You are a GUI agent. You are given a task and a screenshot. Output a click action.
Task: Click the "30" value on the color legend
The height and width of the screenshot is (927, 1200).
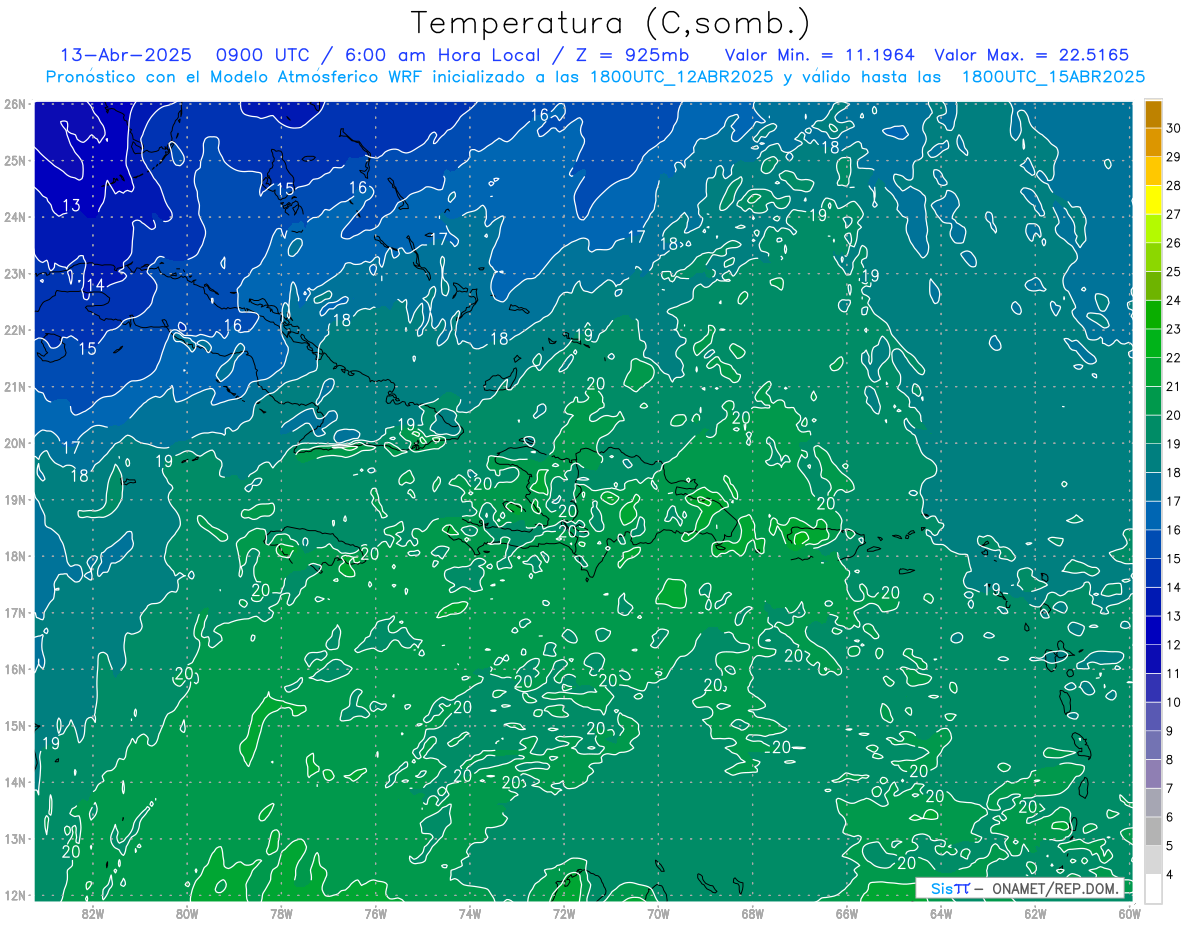point(1174,128)
